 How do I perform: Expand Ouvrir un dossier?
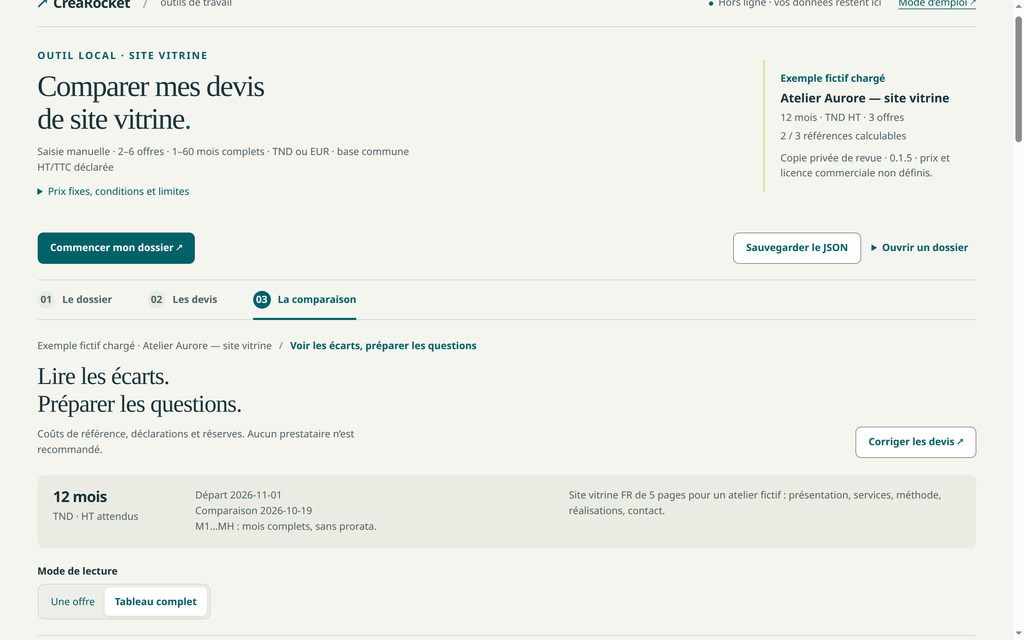click(920, 248)
